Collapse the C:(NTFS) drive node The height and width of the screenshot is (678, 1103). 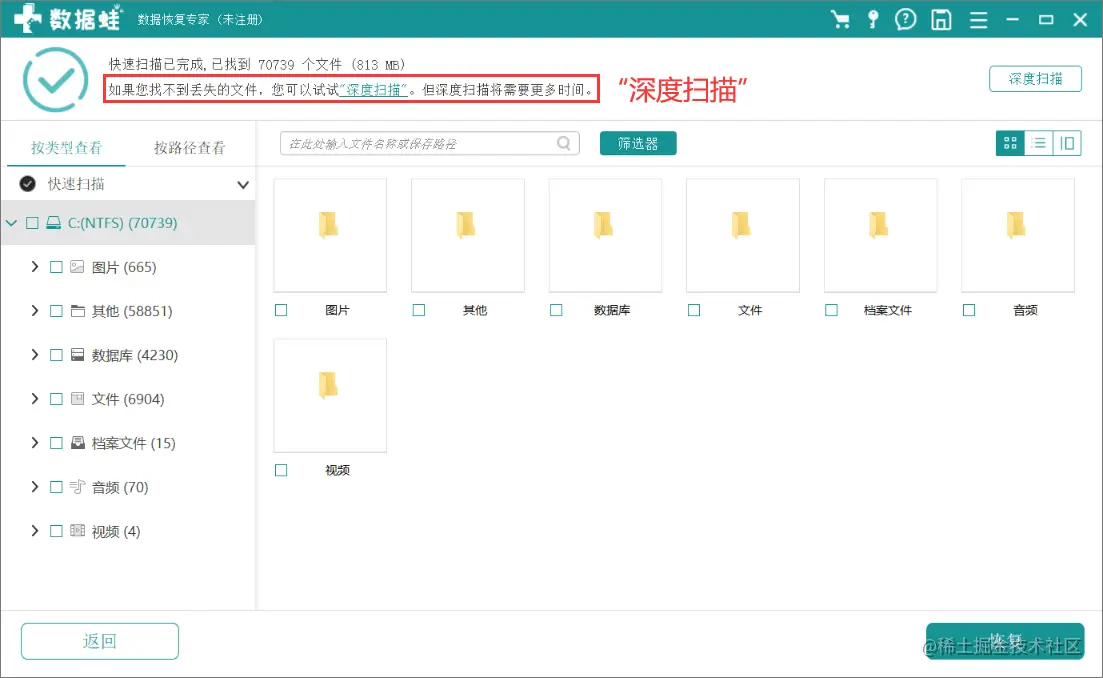coord(11,223)
